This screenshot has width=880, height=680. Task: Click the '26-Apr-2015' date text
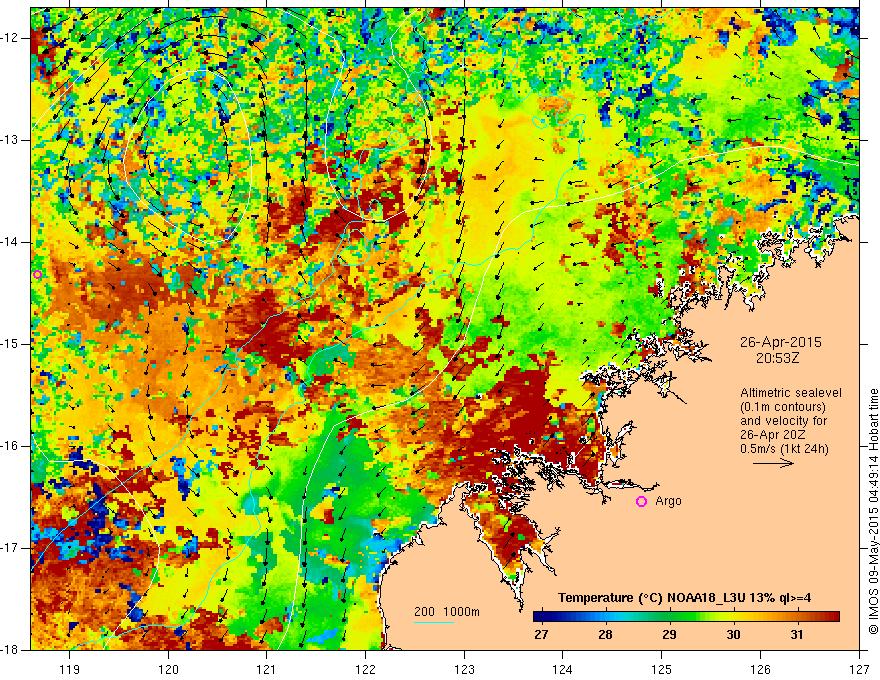tap(781, 342)
